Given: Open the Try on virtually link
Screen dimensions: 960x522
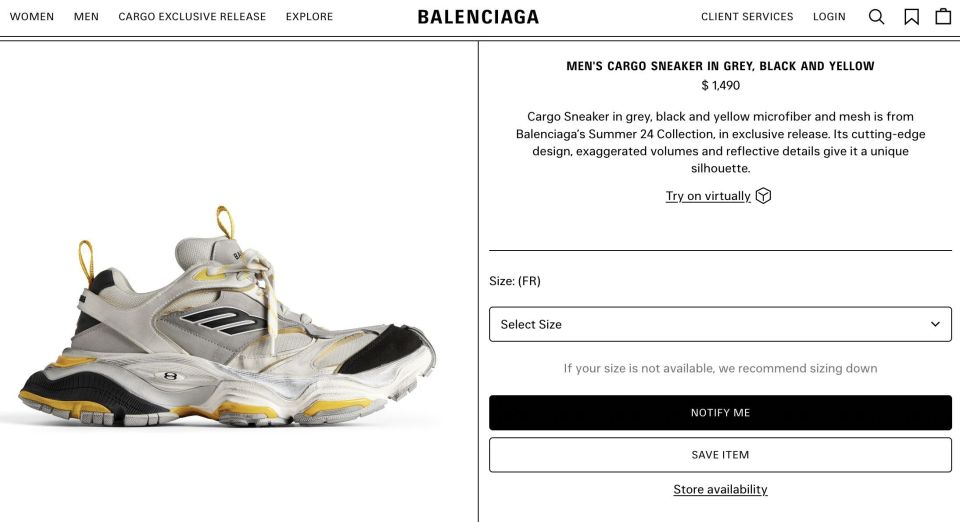Looking at the screenshot, I should coord(708,196).
